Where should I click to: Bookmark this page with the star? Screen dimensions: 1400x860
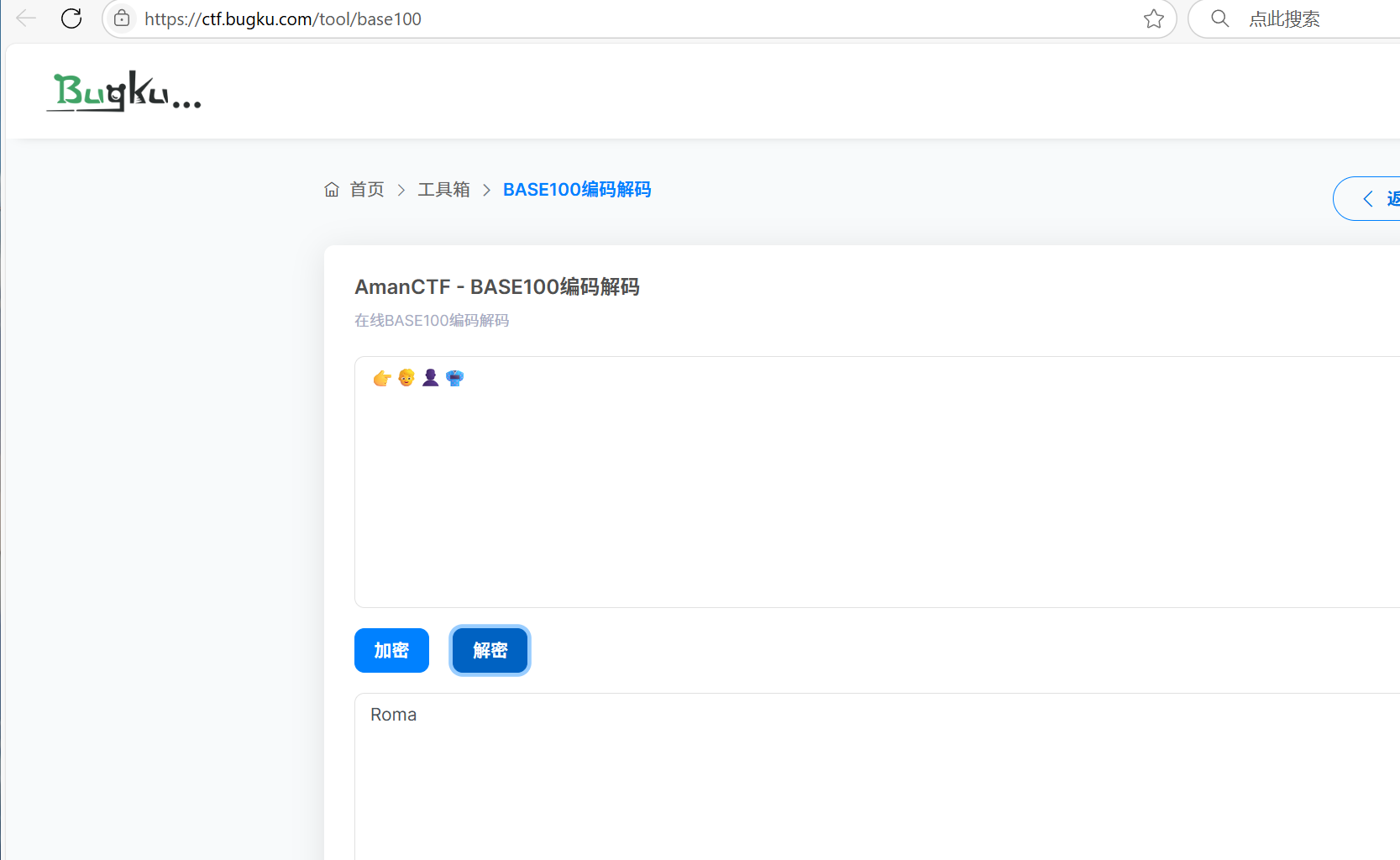pos(1153,18)
